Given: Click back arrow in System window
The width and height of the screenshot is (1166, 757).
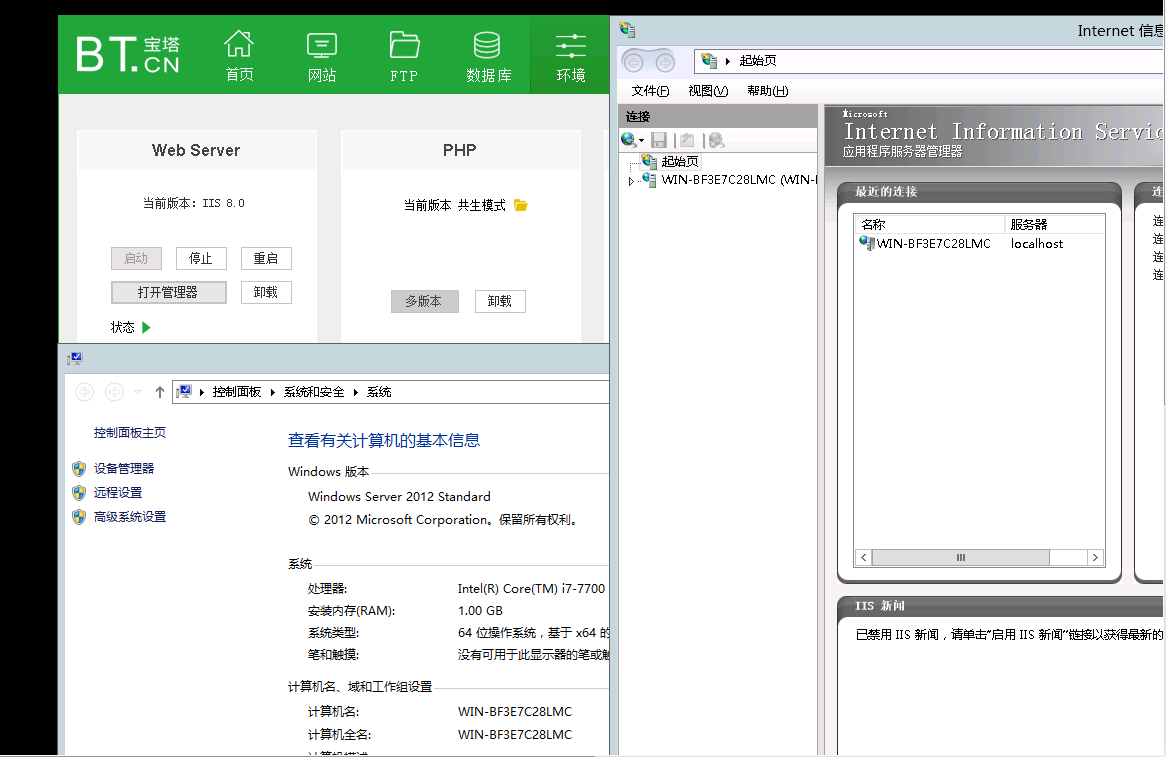Looking at the screenshot, I should [85, 392].
